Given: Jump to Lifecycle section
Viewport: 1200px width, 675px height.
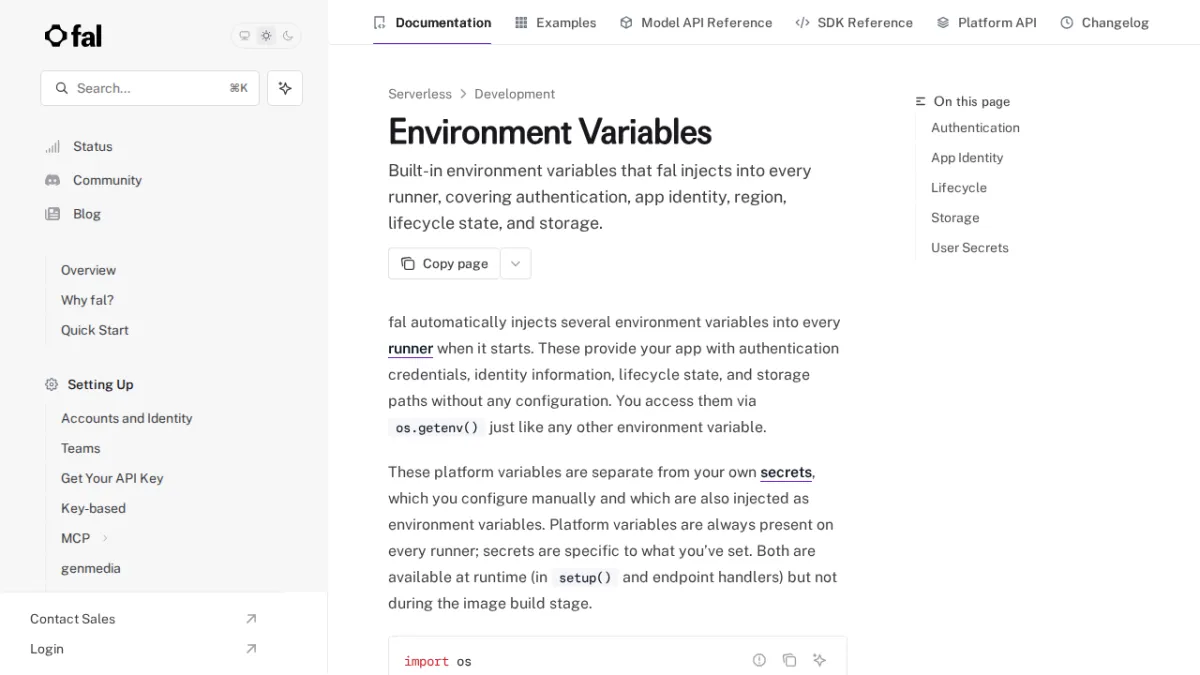Looking at the screenshot, I should [959, 188].
